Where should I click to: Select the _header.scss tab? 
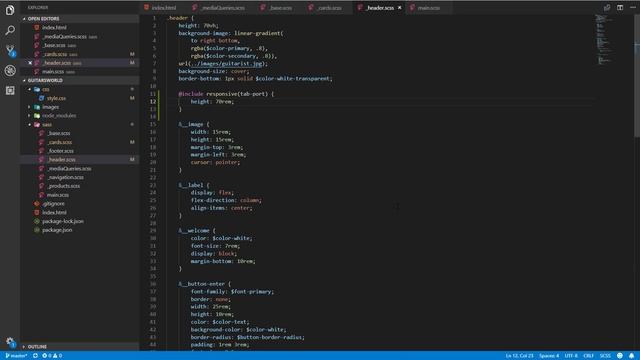[379, 8]
